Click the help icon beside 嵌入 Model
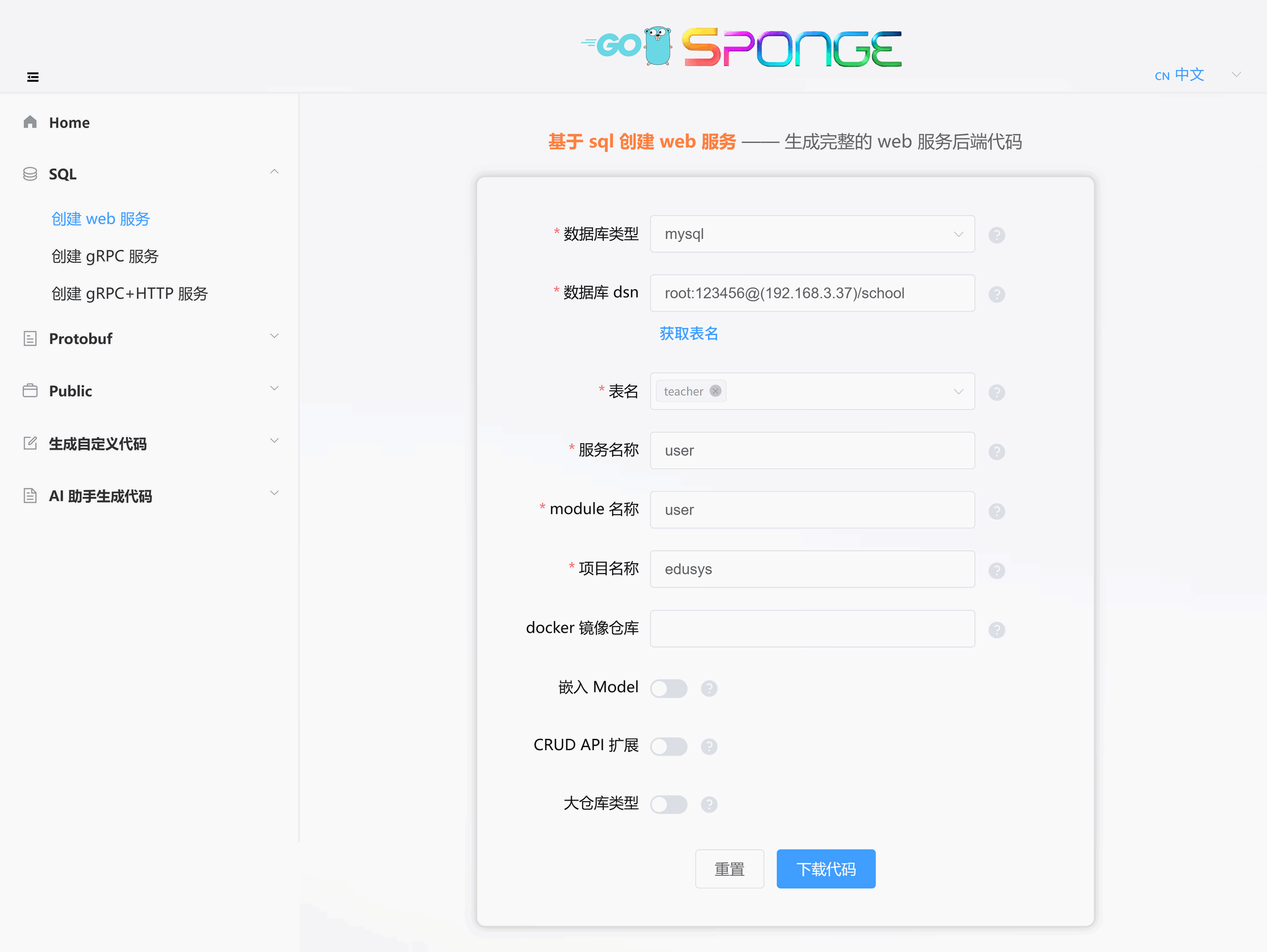The width and height of the screenshot is (1267, 952). (709, 688)
